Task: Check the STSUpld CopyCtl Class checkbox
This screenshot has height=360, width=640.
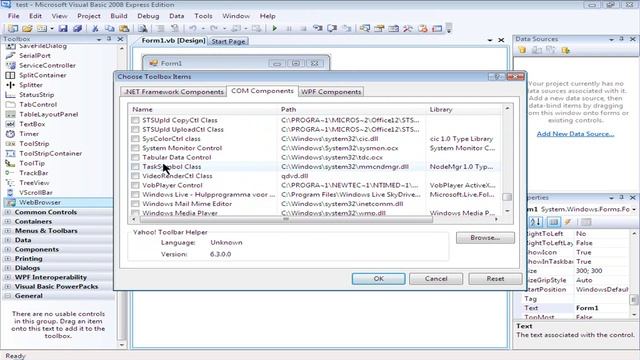Action: coord(135,120)
